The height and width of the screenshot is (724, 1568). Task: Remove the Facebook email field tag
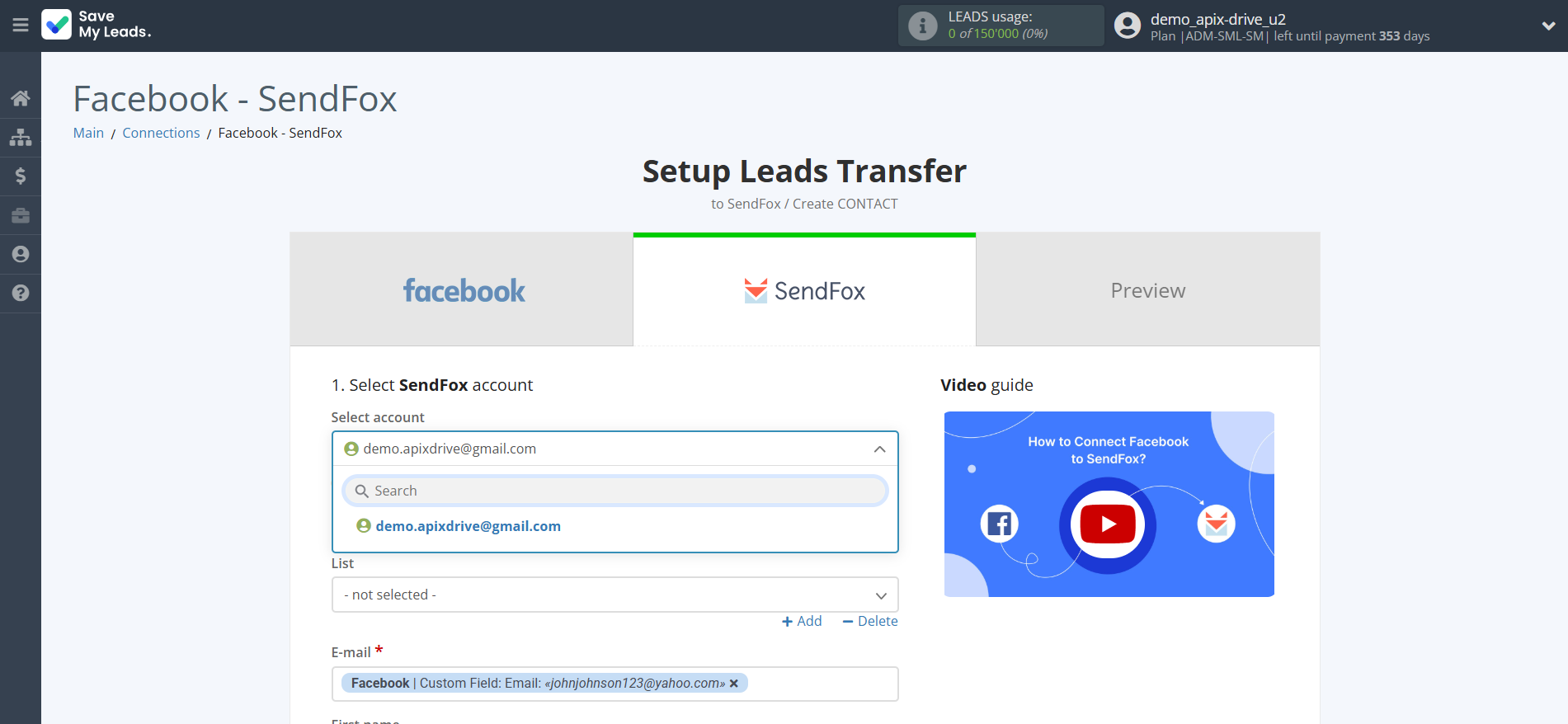[734, 684]
